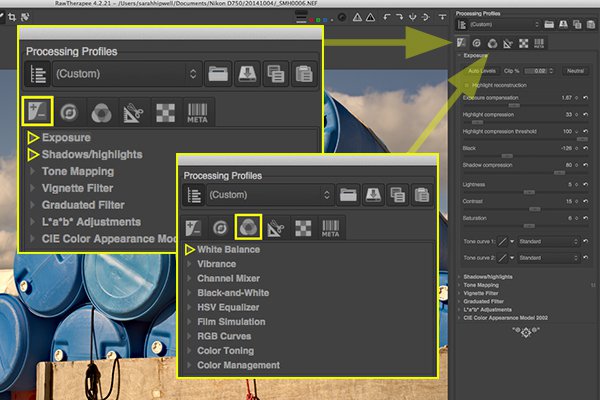Expand CIE Color Appearance Model 2002 section
The image size is (600, 400).
pos(503,318)
